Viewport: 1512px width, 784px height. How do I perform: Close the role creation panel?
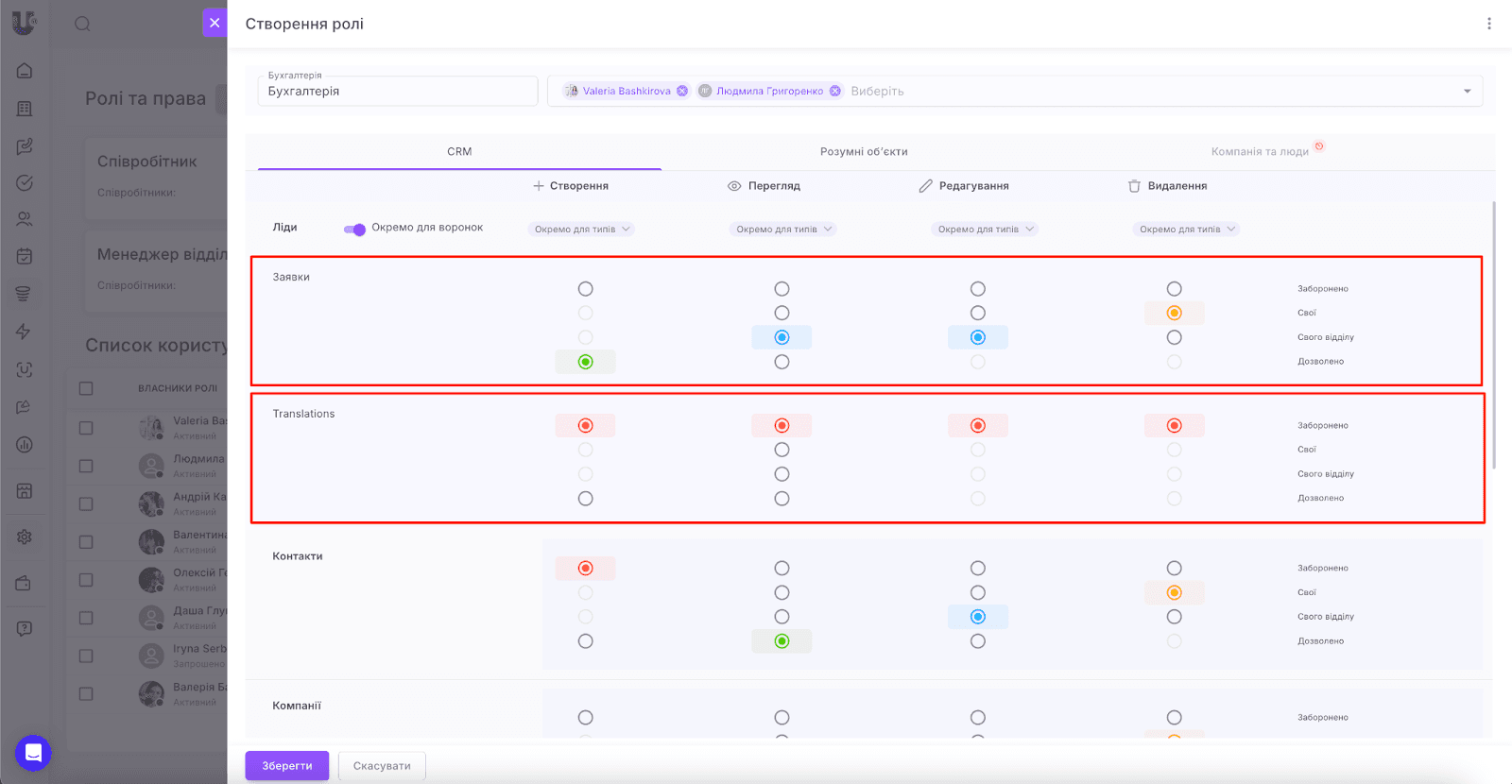click(215, 23)
